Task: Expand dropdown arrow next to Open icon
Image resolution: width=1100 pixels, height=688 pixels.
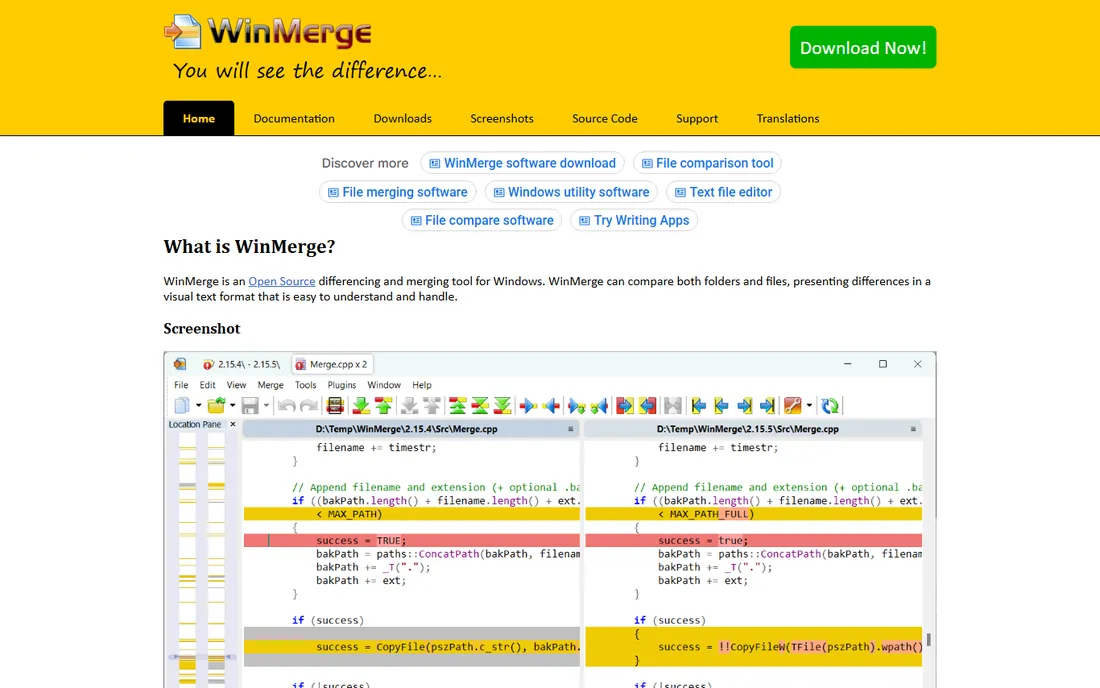Action: coord(232,405)
